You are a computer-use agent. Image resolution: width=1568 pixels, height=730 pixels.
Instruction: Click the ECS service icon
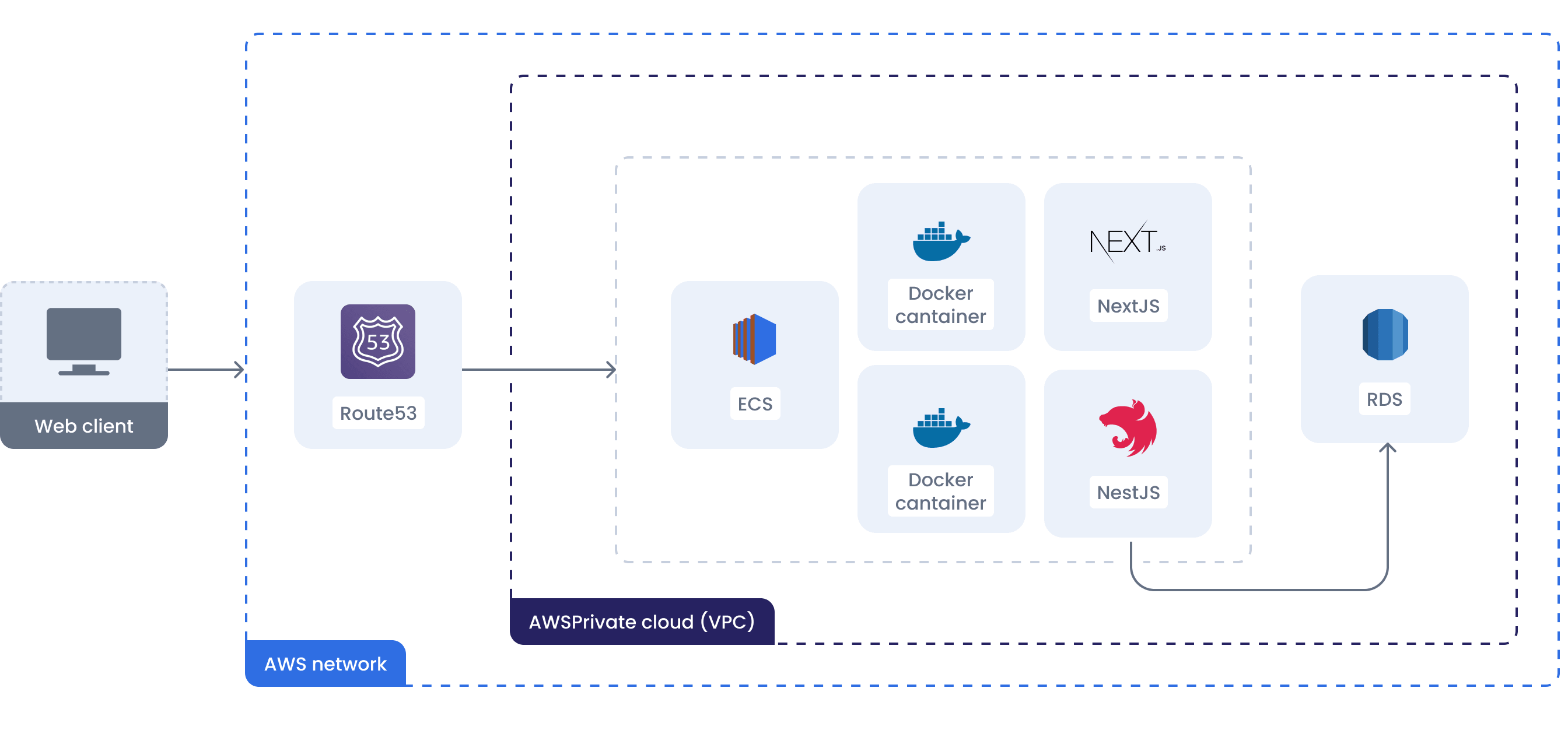754,339
